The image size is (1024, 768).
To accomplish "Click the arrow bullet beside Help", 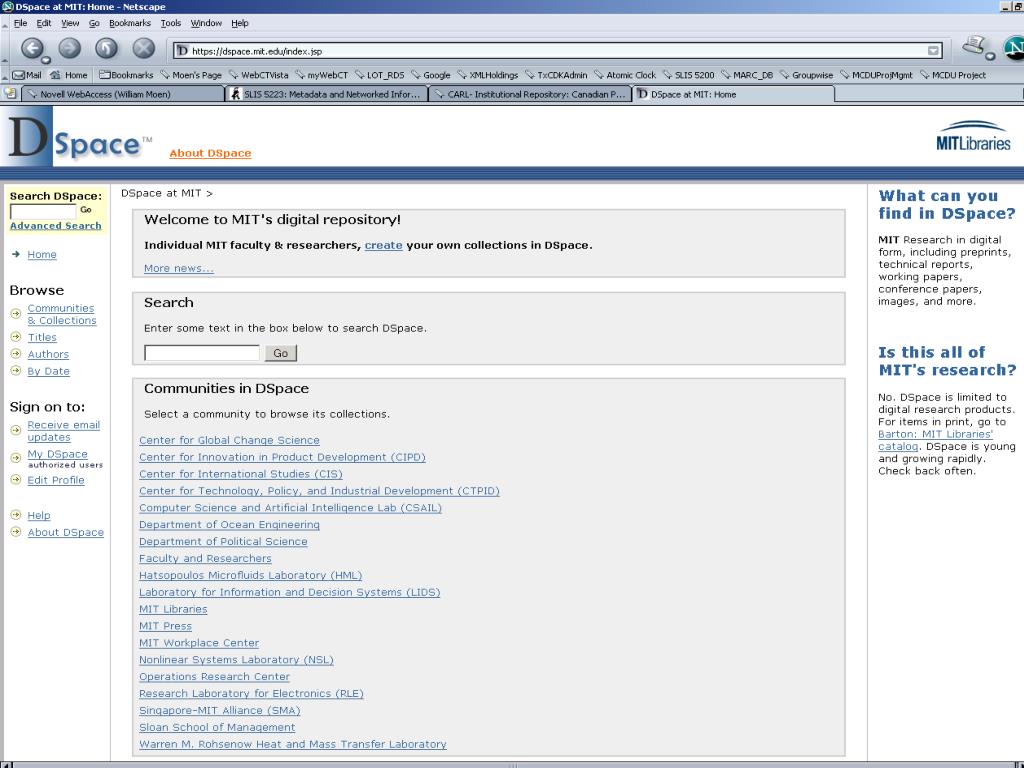I will coord(16,515).
